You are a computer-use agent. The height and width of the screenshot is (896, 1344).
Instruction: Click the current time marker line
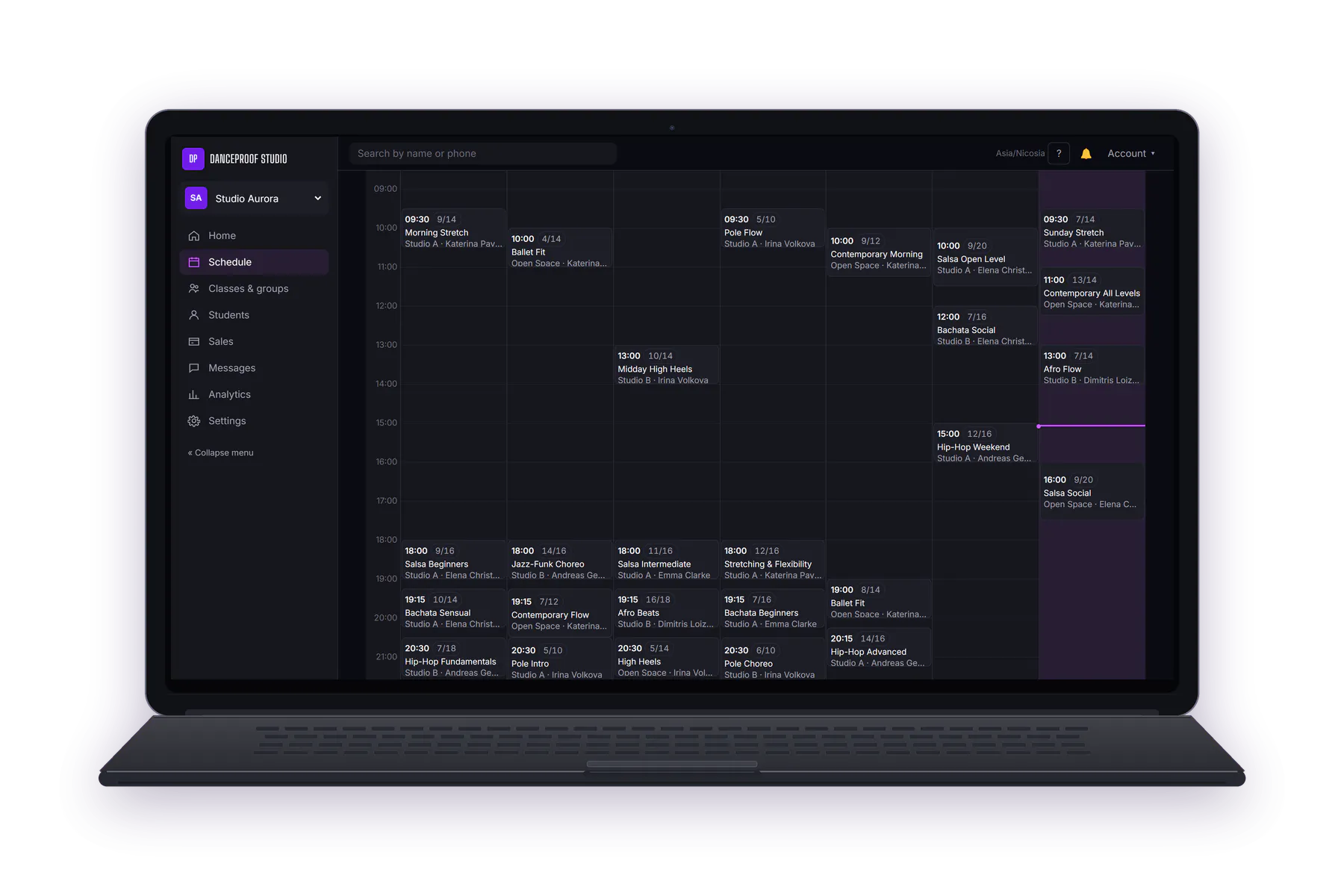click(1092, 426)
